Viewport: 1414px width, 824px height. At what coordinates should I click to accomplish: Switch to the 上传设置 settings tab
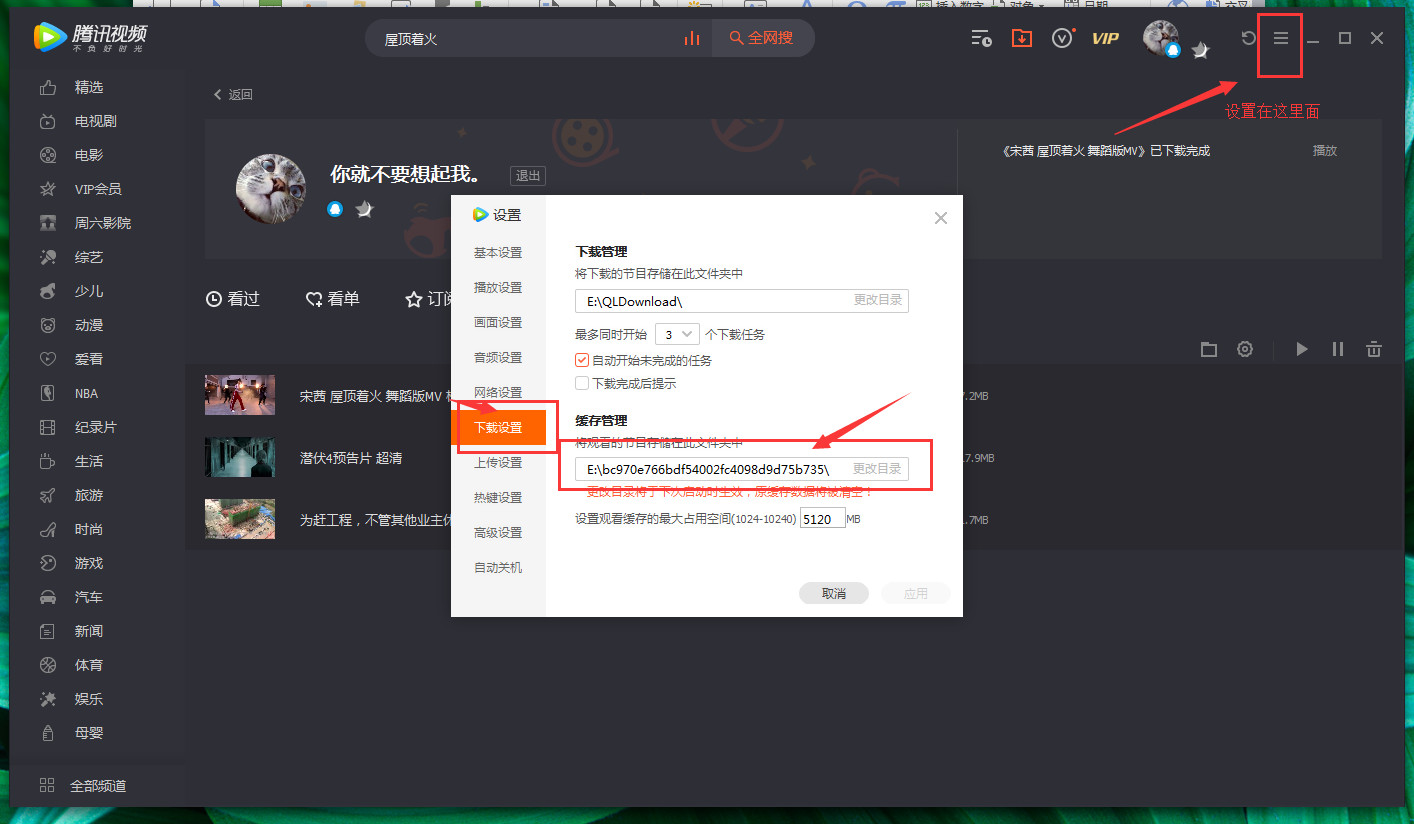pyautogui.click(x=498, y=462)
